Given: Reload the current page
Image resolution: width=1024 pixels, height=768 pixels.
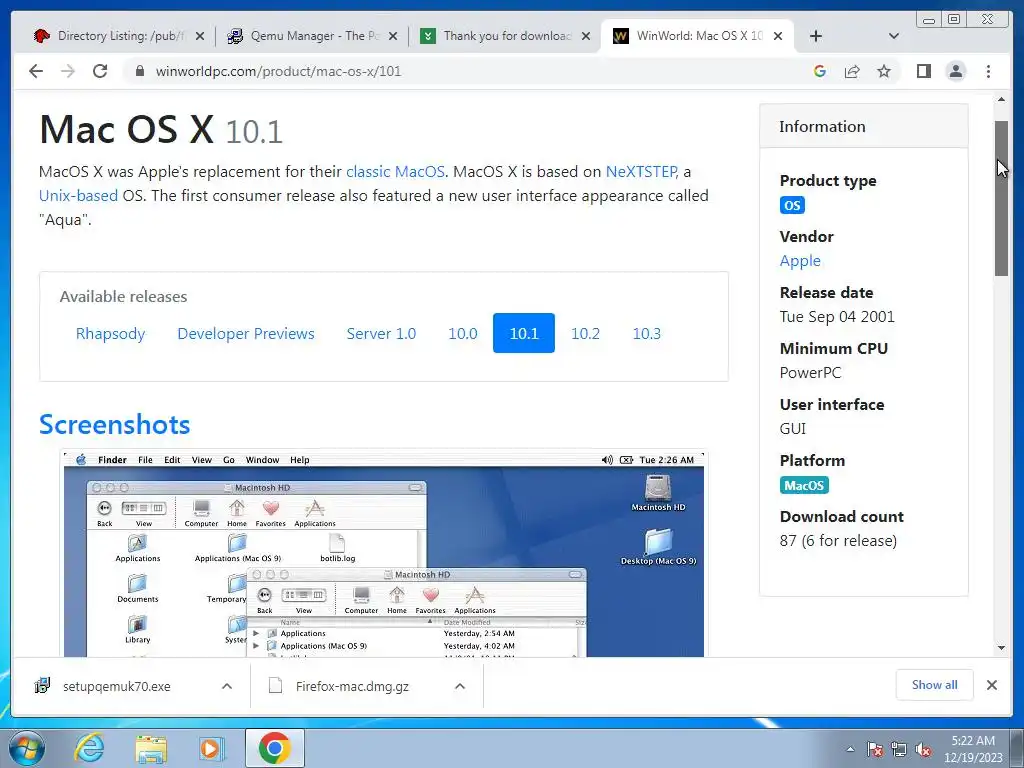Looking at the screenshot, I should coord(100,71).
